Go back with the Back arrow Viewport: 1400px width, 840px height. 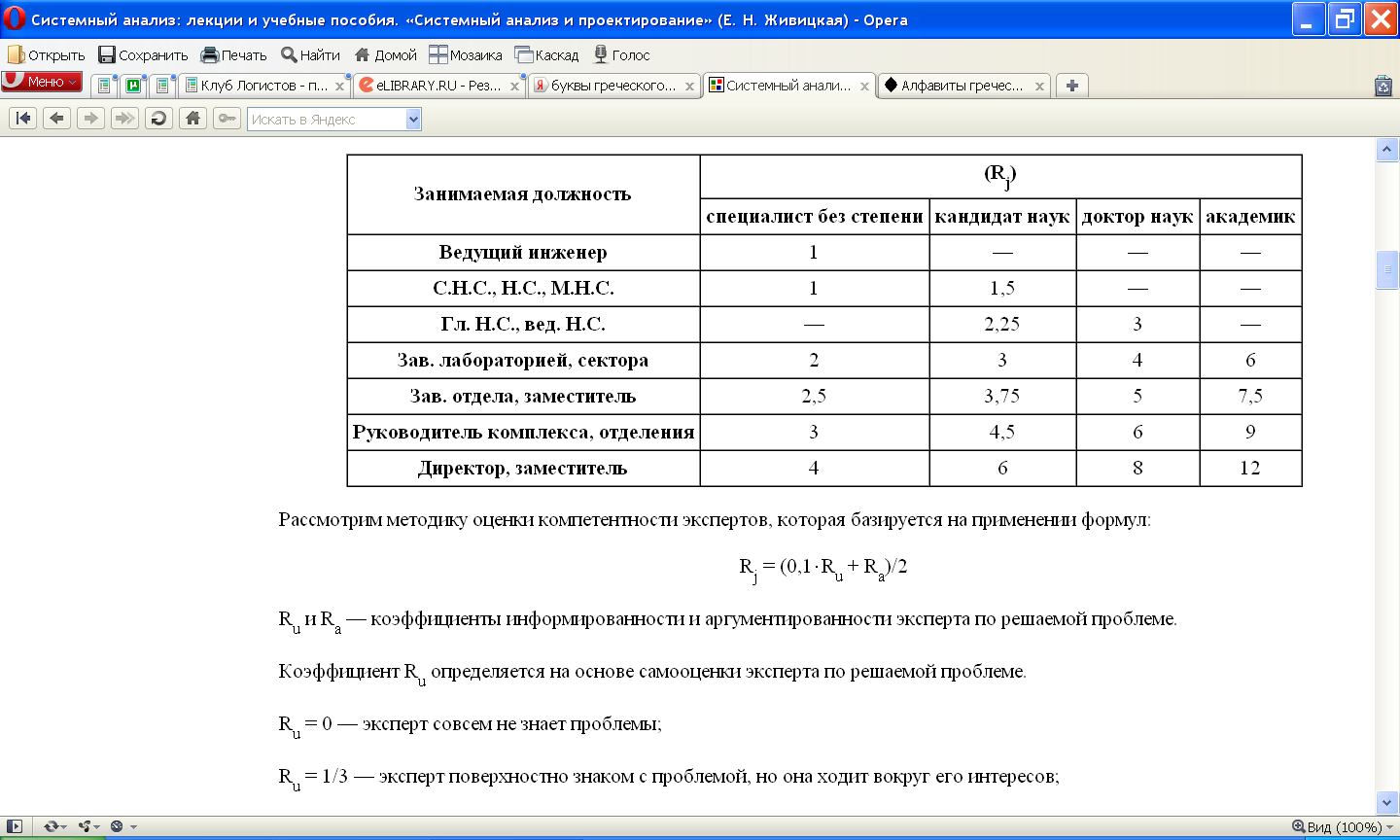coord(57,119)
